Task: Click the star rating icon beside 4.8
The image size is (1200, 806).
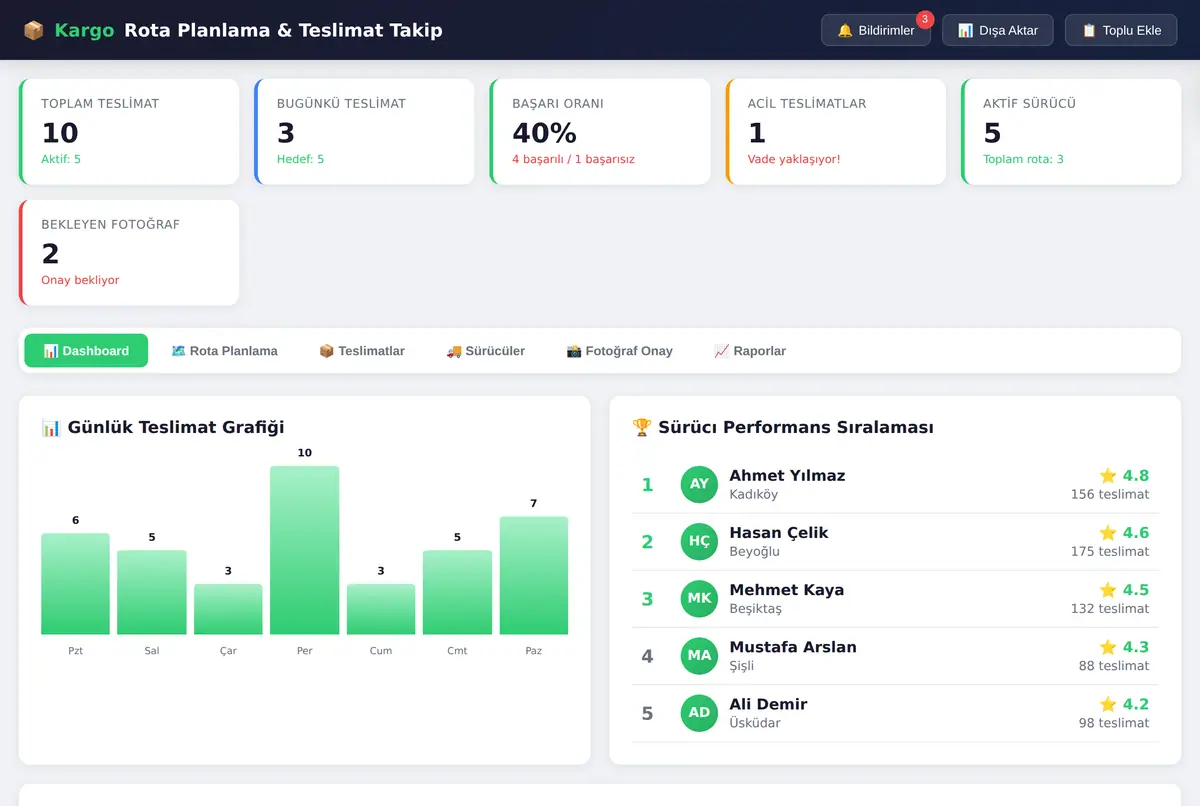Action: point(1108,475)
